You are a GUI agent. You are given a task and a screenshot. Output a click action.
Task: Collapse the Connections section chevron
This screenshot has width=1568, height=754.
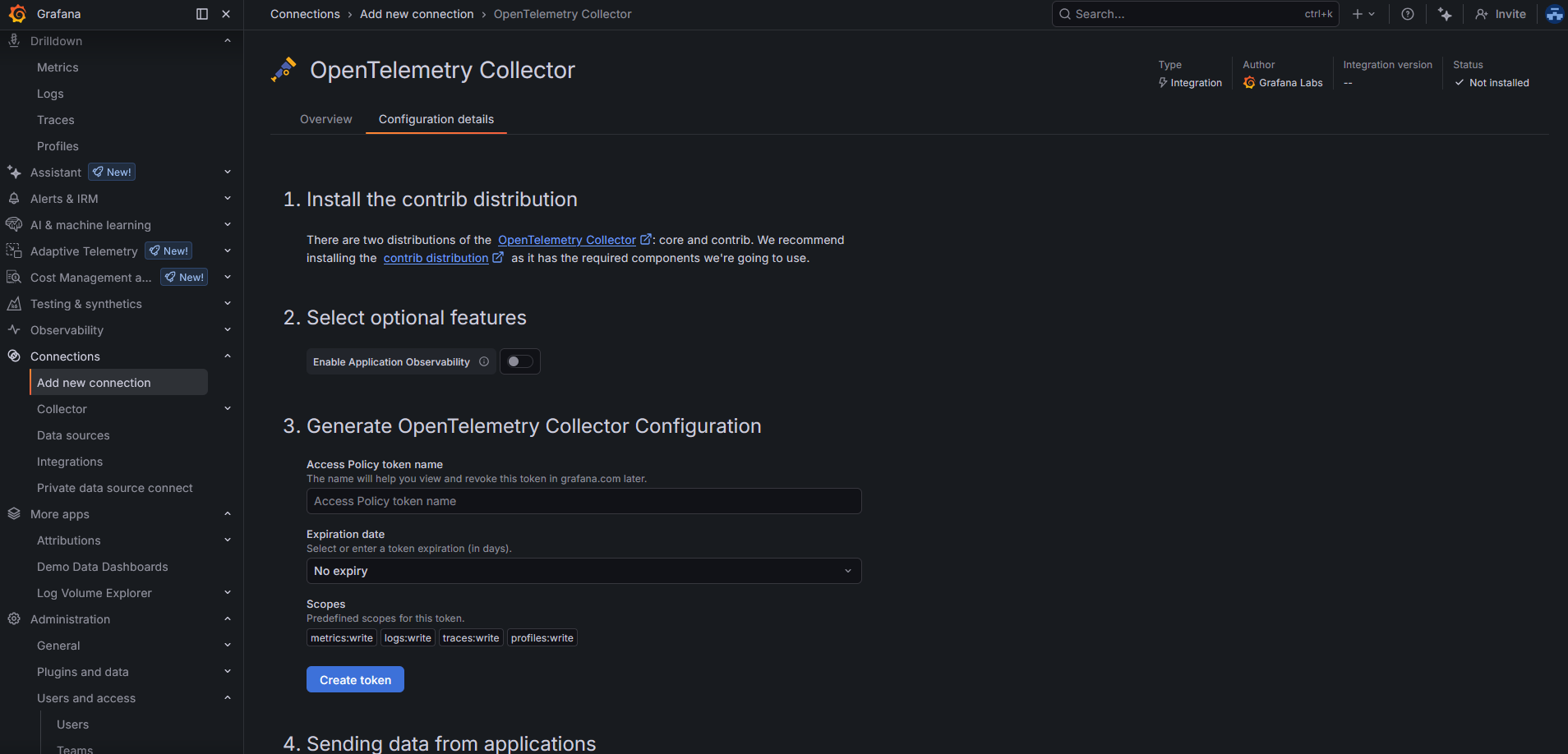[228, 356]
